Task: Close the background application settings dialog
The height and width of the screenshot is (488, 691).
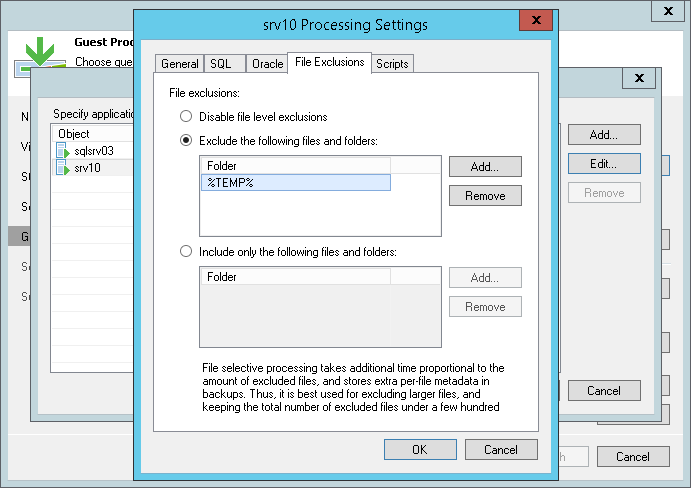Action: click(639, 78)
